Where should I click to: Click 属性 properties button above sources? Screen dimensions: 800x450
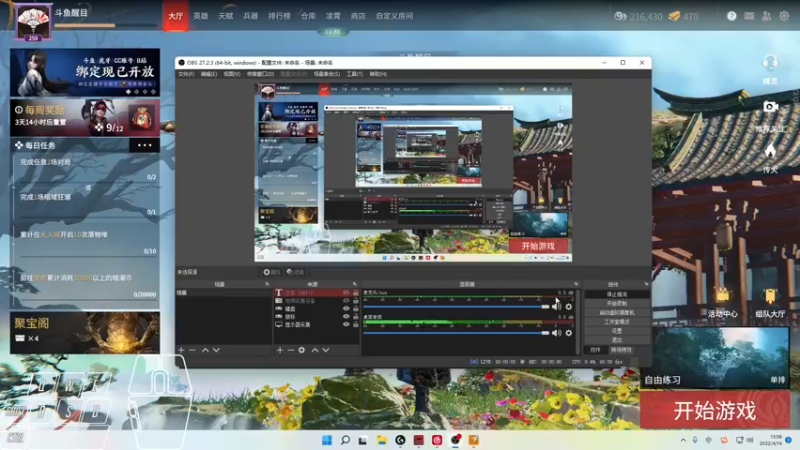tap(271, 272)
